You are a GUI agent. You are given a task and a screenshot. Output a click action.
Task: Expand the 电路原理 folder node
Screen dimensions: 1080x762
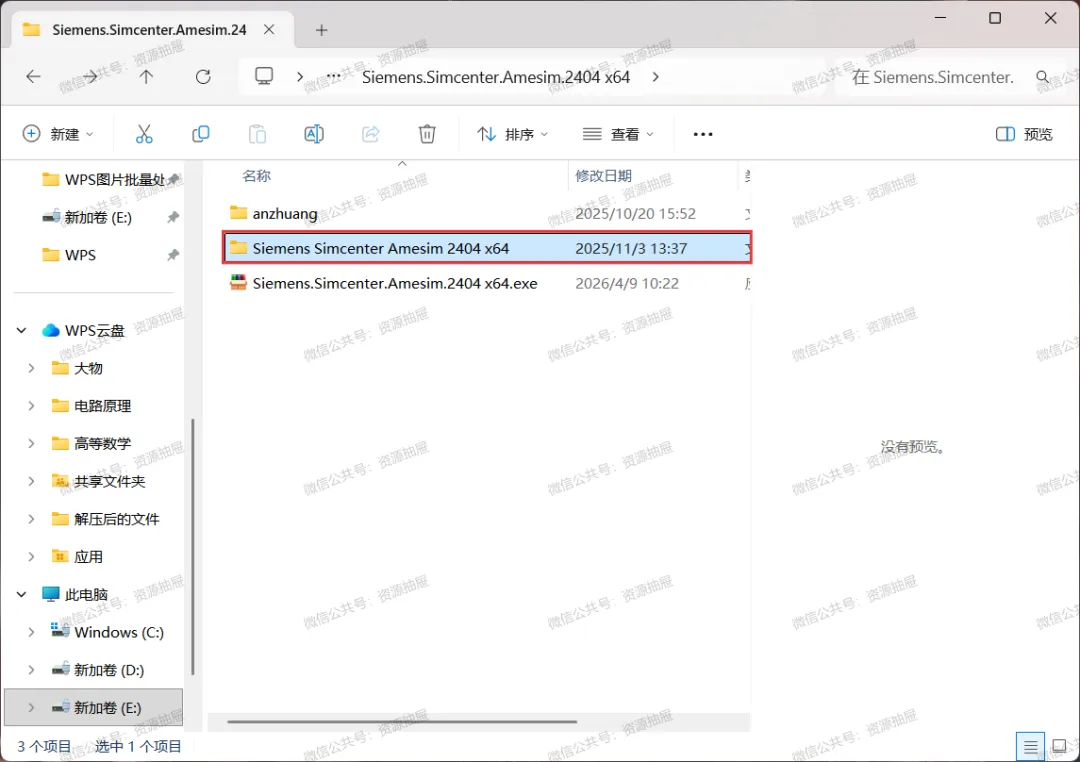point(31,406)
